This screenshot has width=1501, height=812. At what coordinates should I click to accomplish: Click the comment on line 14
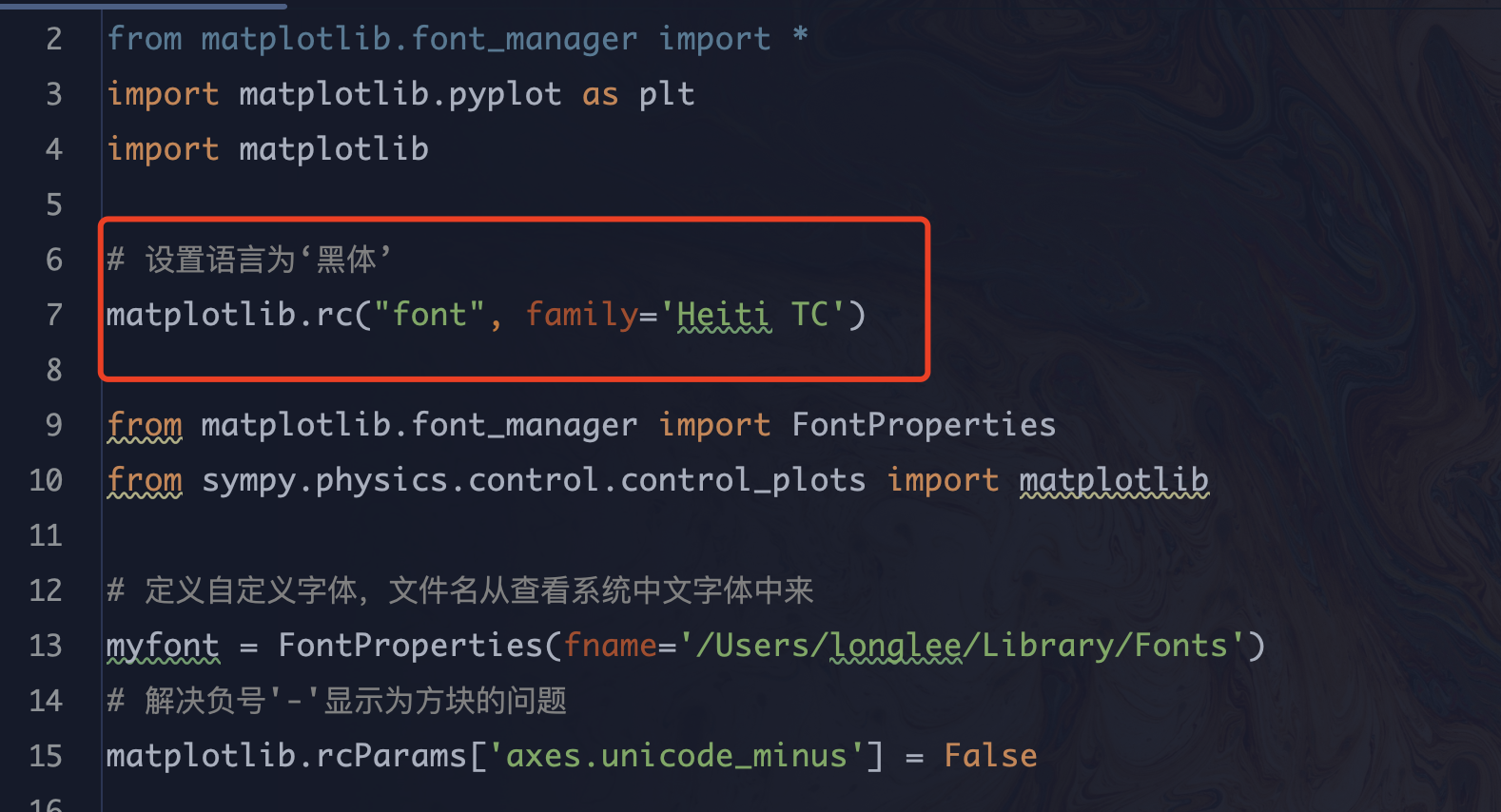tap(337, 701)
